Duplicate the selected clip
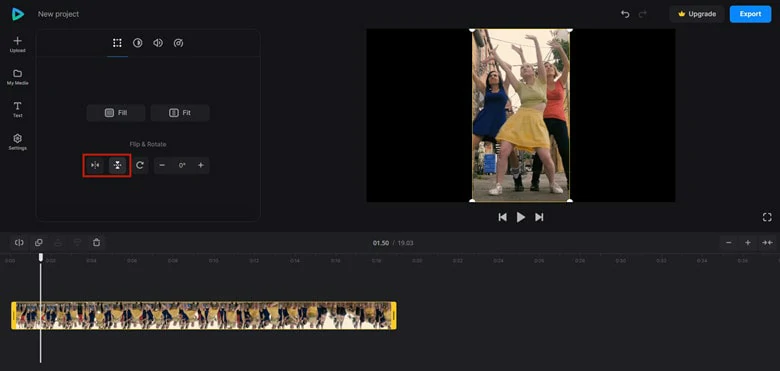The width and height of the screenshot is (780, 371). 39,243
